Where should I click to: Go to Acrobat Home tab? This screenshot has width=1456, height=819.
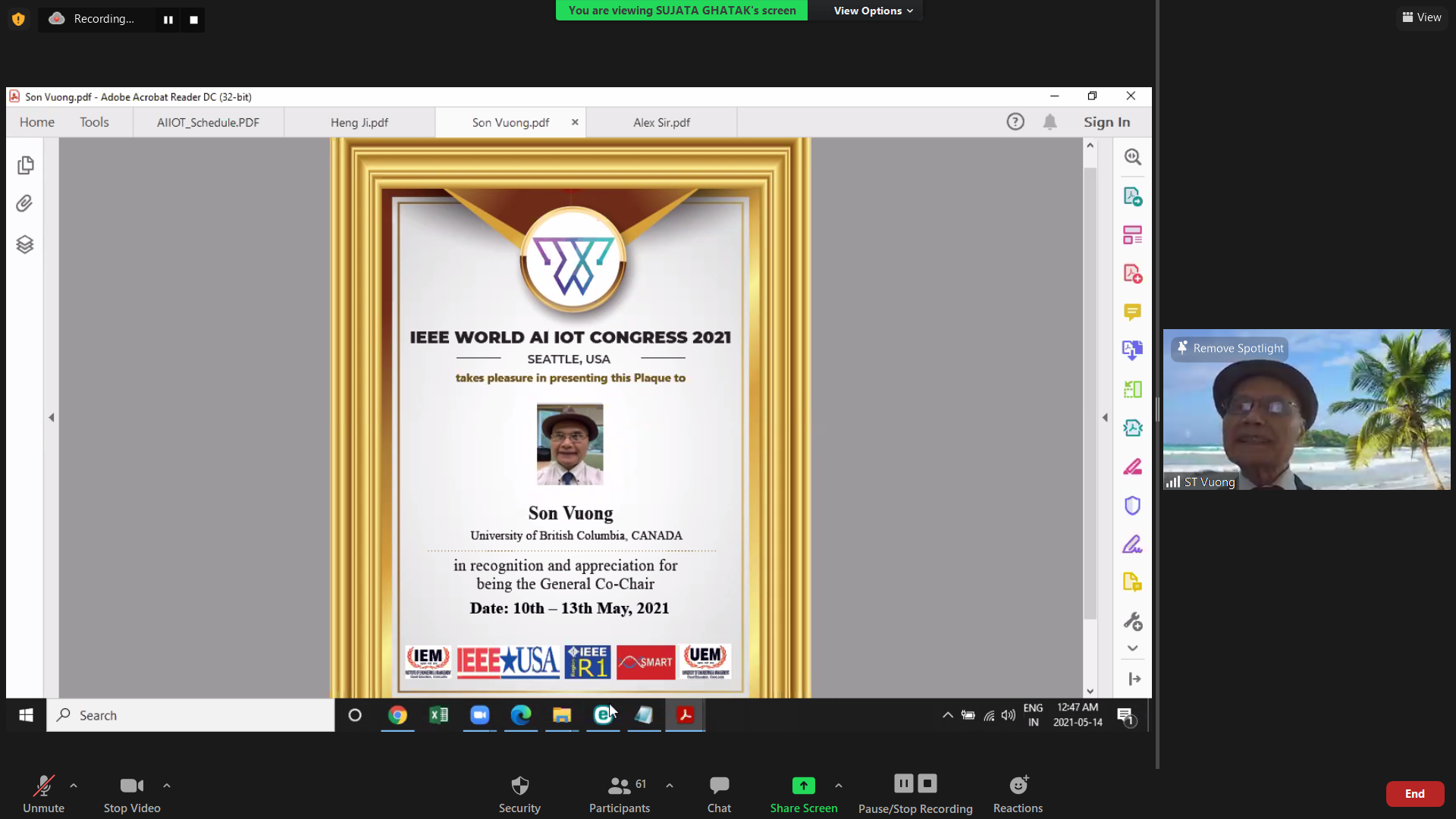click(37, 122)
